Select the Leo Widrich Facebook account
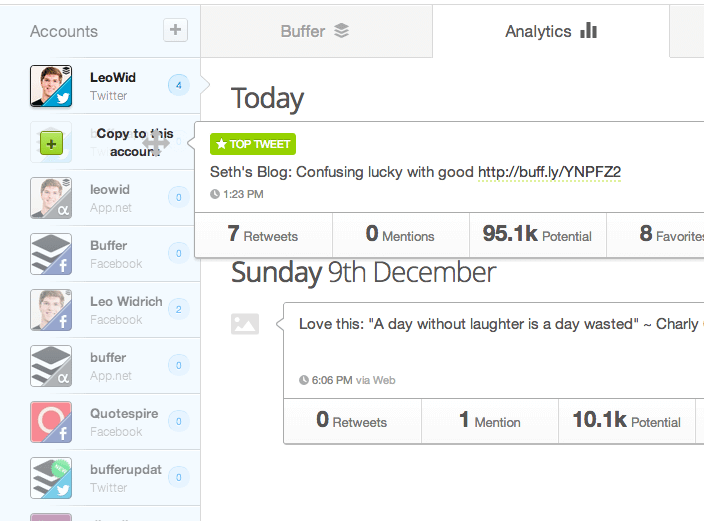The height and width of the screenshot is (521, 704). [125, 310]
